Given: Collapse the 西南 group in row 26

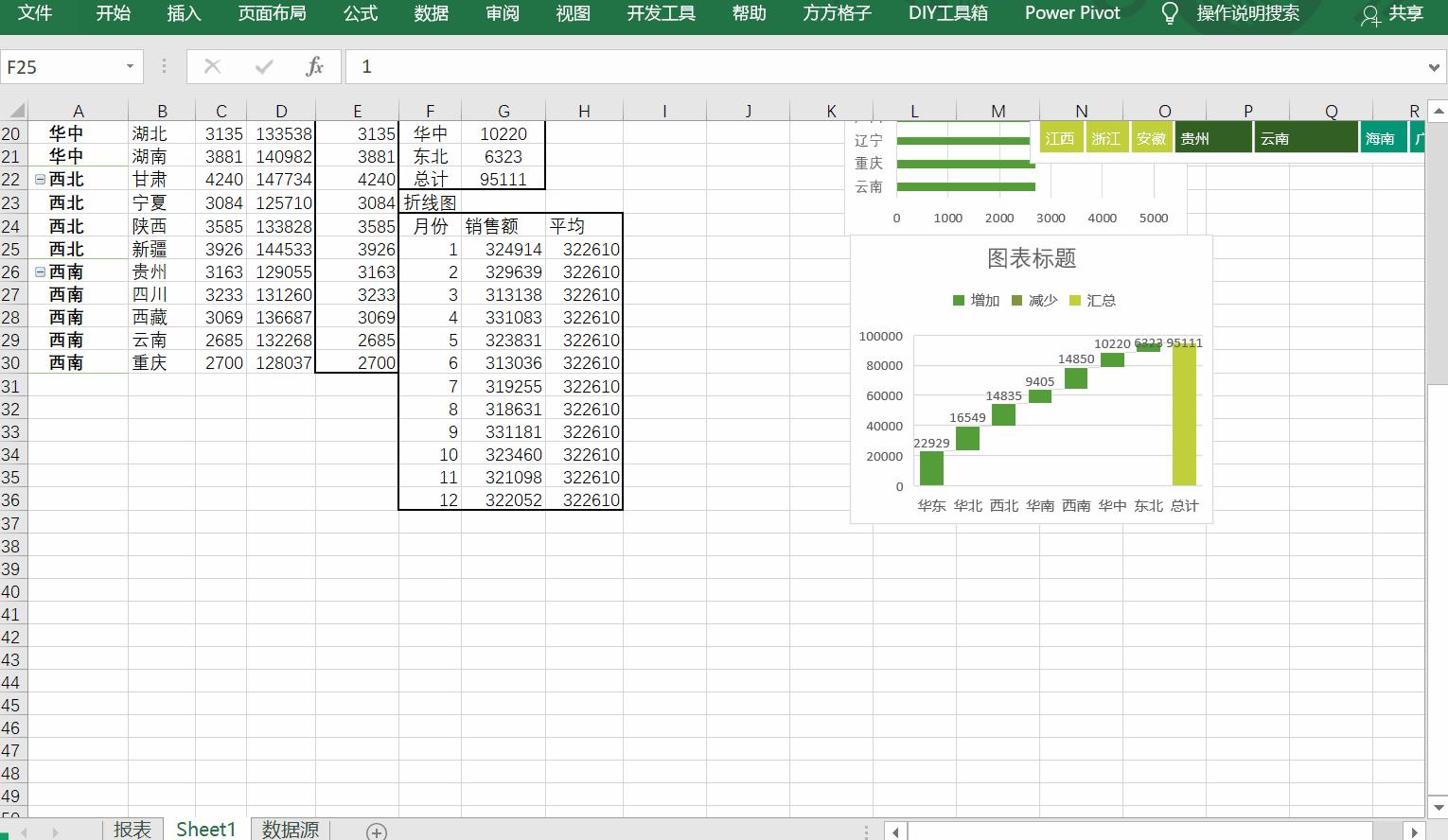Looking at the screenshot, I should click(40, 272).
